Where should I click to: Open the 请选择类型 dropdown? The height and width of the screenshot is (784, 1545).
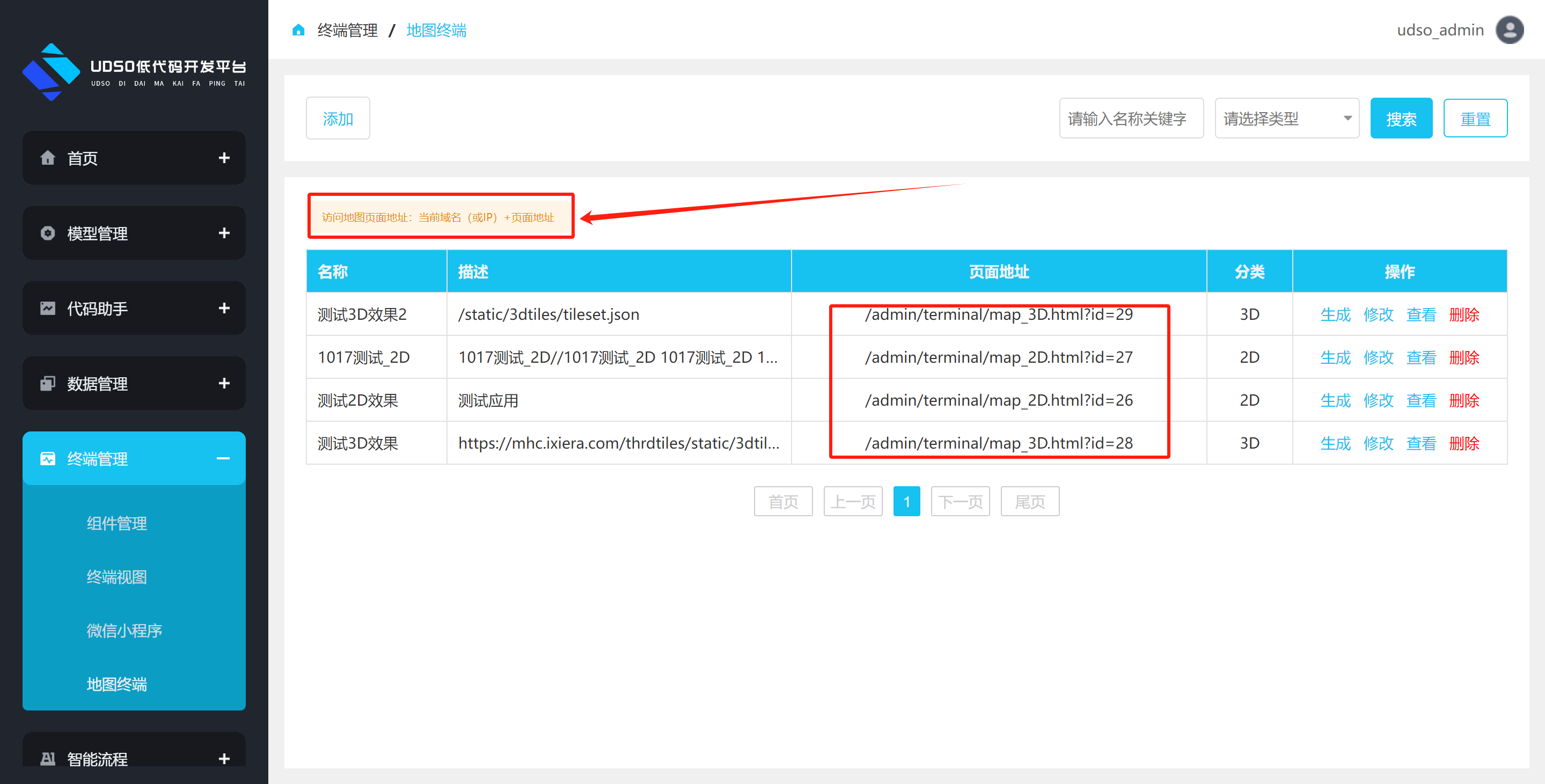click(x=1286, y=118)
